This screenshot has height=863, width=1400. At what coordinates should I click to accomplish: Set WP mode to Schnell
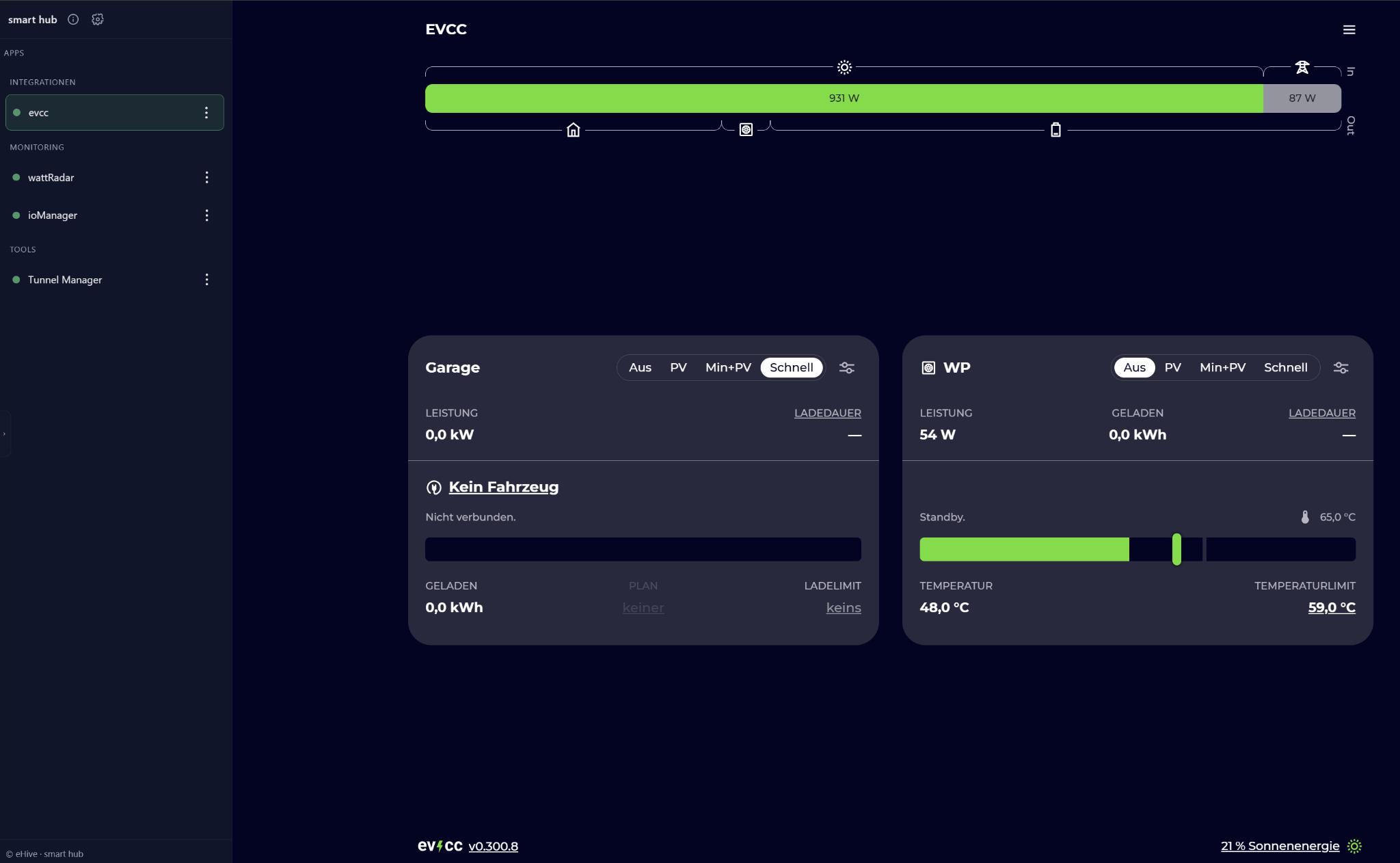(1284, 367)
